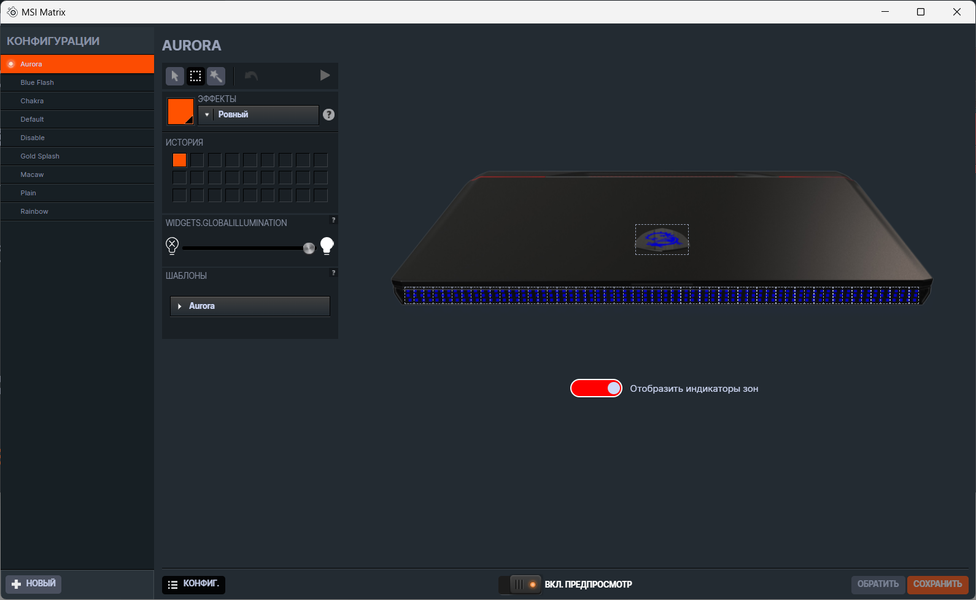Open the effects help question mark
This screenshot has width=976, height=600.
(329, 115)
